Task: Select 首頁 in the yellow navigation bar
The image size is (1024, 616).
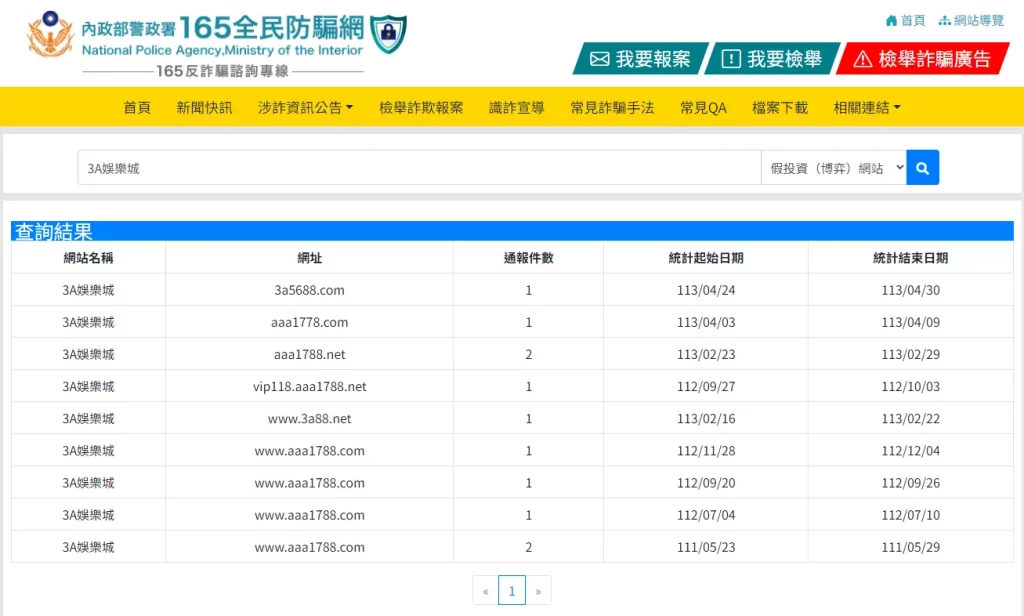Action: (137, 107)
